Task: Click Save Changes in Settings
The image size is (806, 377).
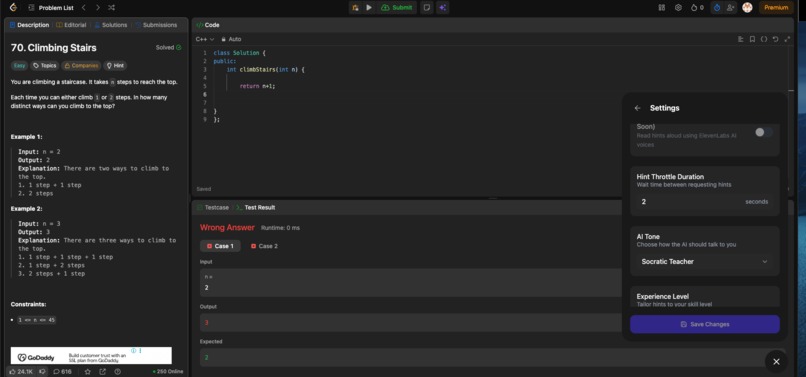Action: point(705,324)
